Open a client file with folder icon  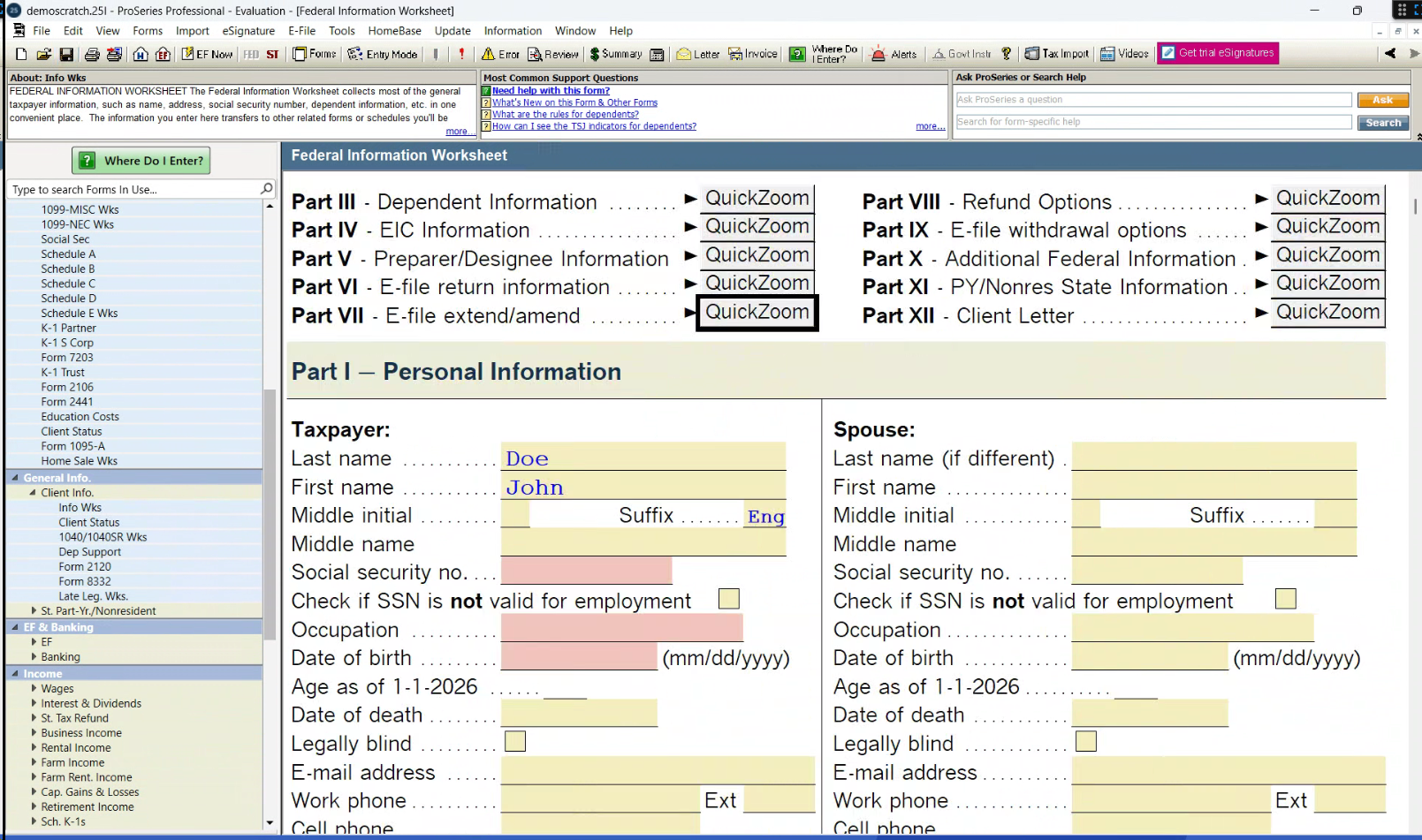click(43, 54)
